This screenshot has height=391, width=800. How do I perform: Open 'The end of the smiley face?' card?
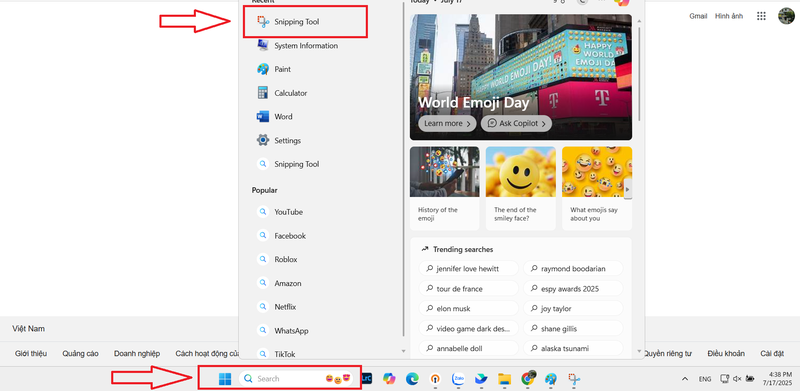click(x=520, y=188)
